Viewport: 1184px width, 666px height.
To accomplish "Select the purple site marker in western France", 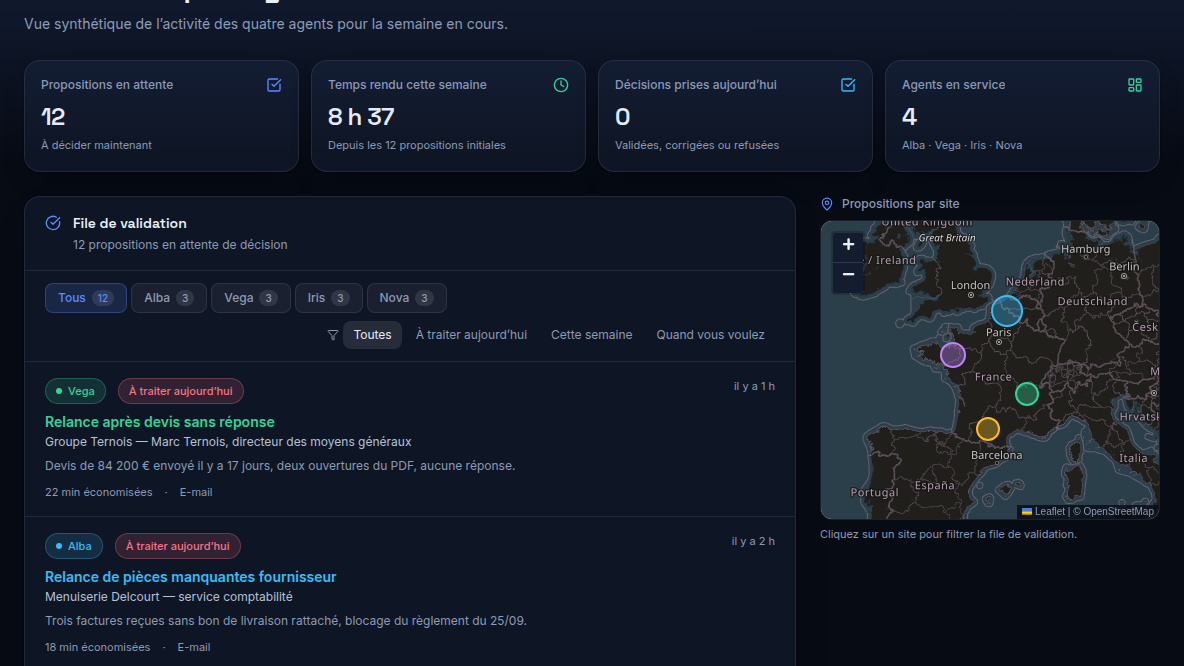I will [953, 354].
